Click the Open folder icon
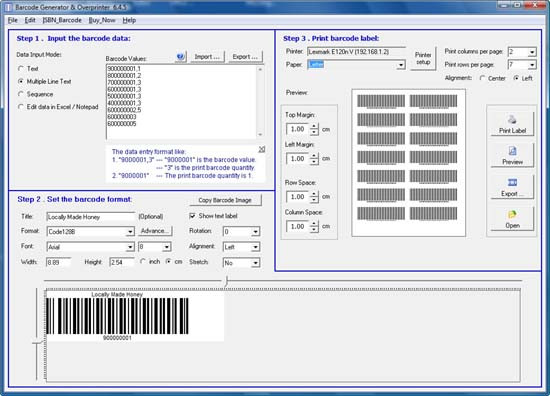Screen dimensions: 550x396 (512, 214)
